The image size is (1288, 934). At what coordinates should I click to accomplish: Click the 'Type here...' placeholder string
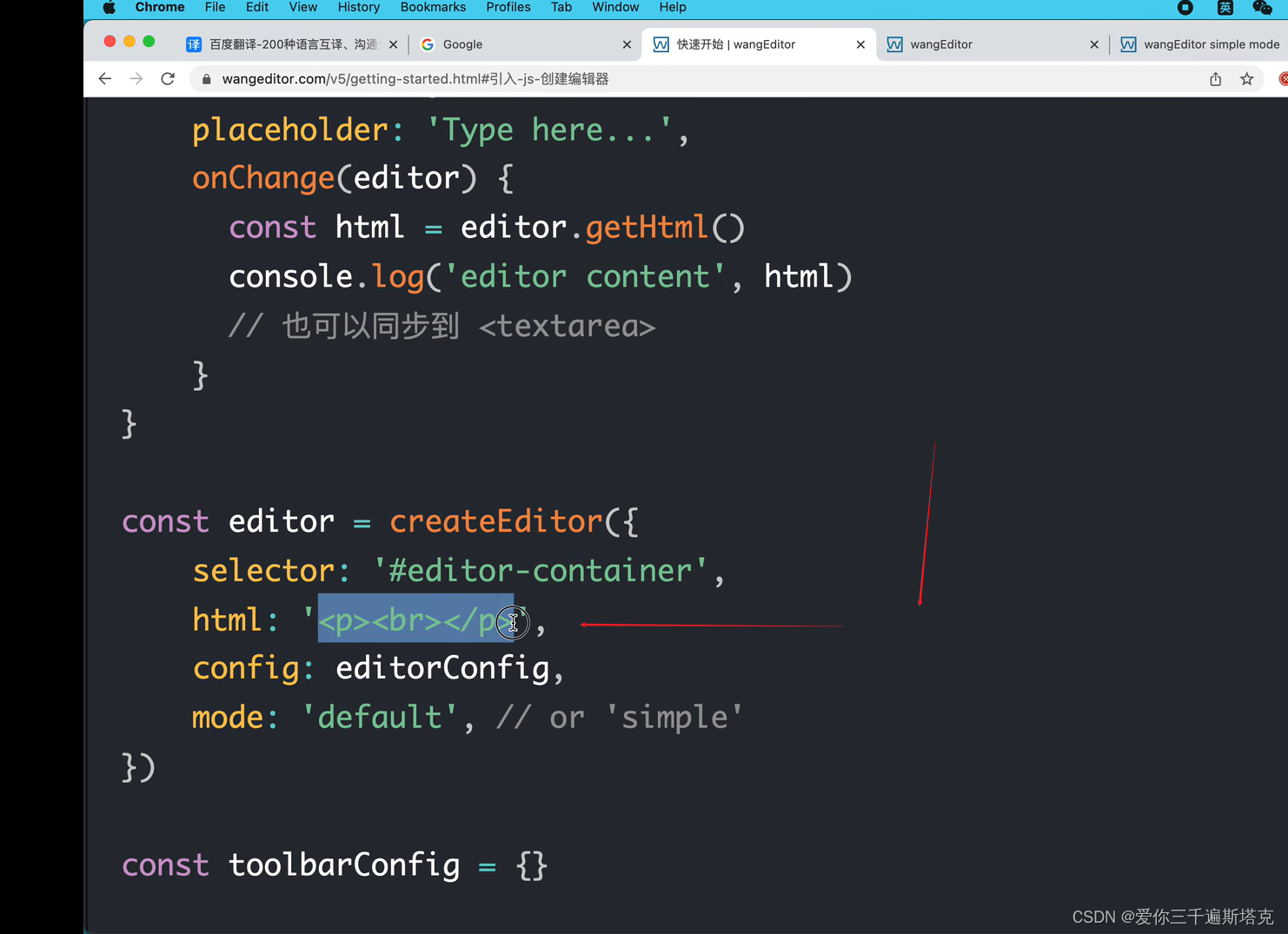tap(549, 130)
